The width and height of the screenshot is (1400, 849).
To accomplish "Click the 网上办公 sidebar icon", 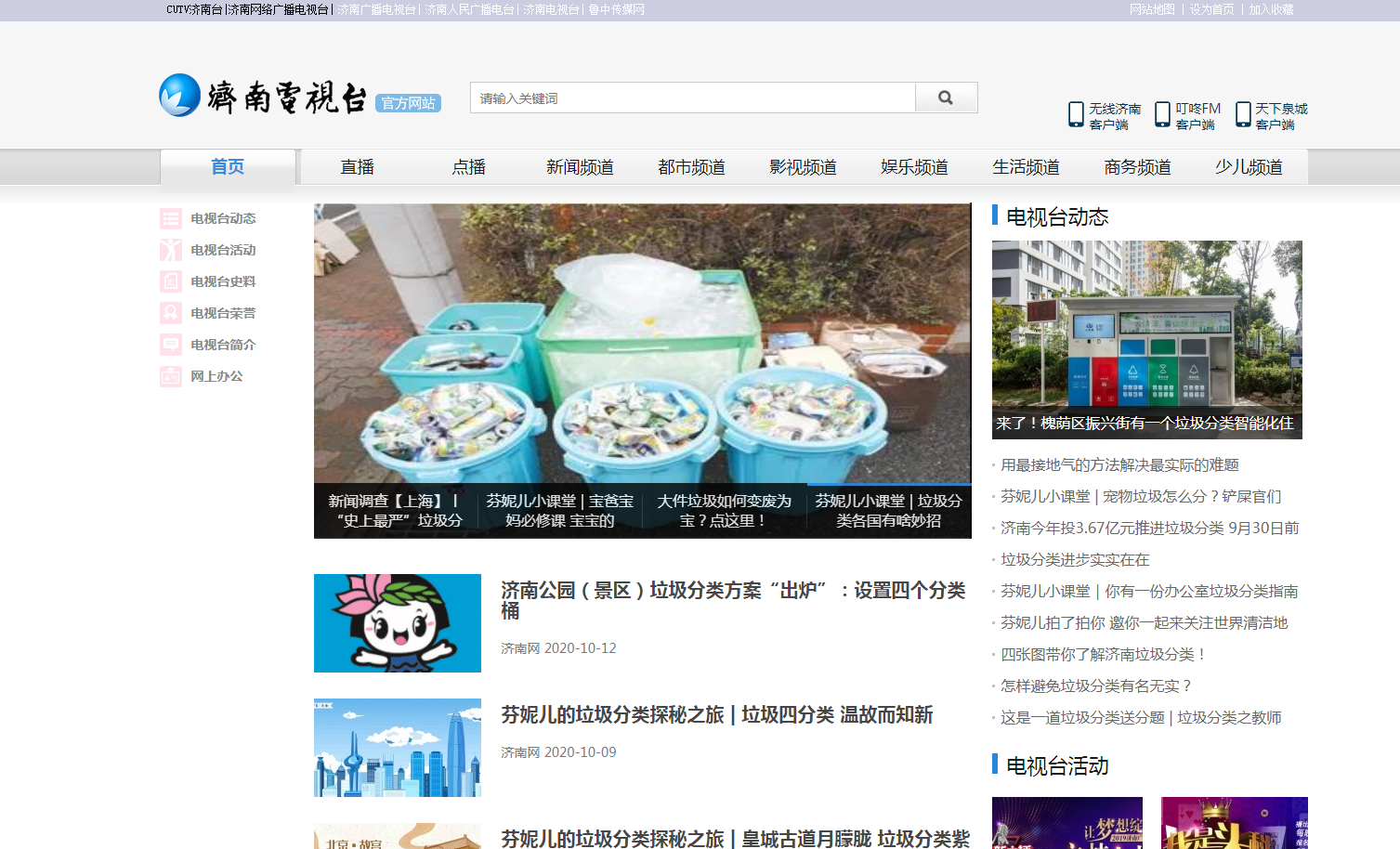I will pyautogui.click(x=171, y=376).
